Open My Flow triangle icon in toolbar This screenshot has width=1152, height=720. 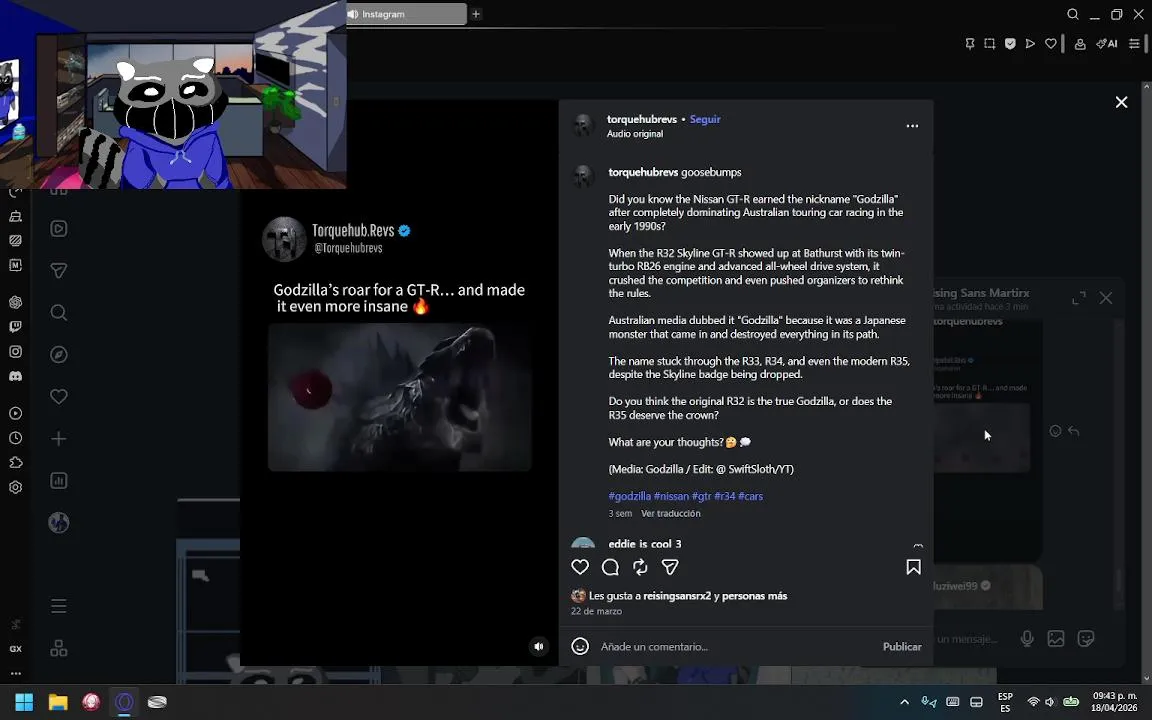pos(1030,44)
